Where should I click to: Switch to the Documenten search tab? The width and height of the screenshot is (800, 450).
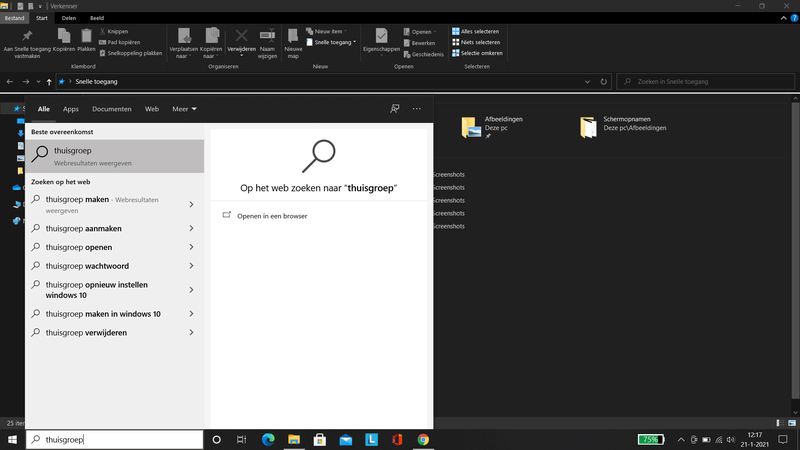coord(111,108)
